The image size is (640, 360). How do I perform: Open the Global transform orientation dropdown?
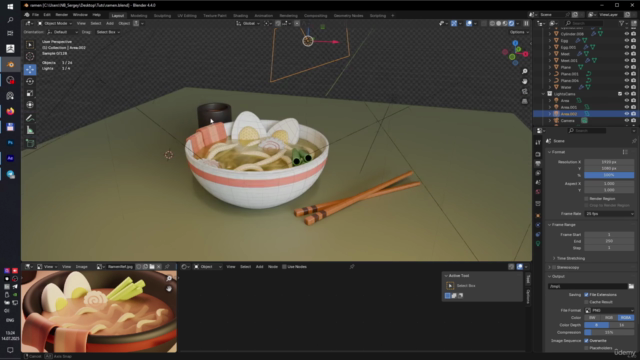tap(248, 23)
